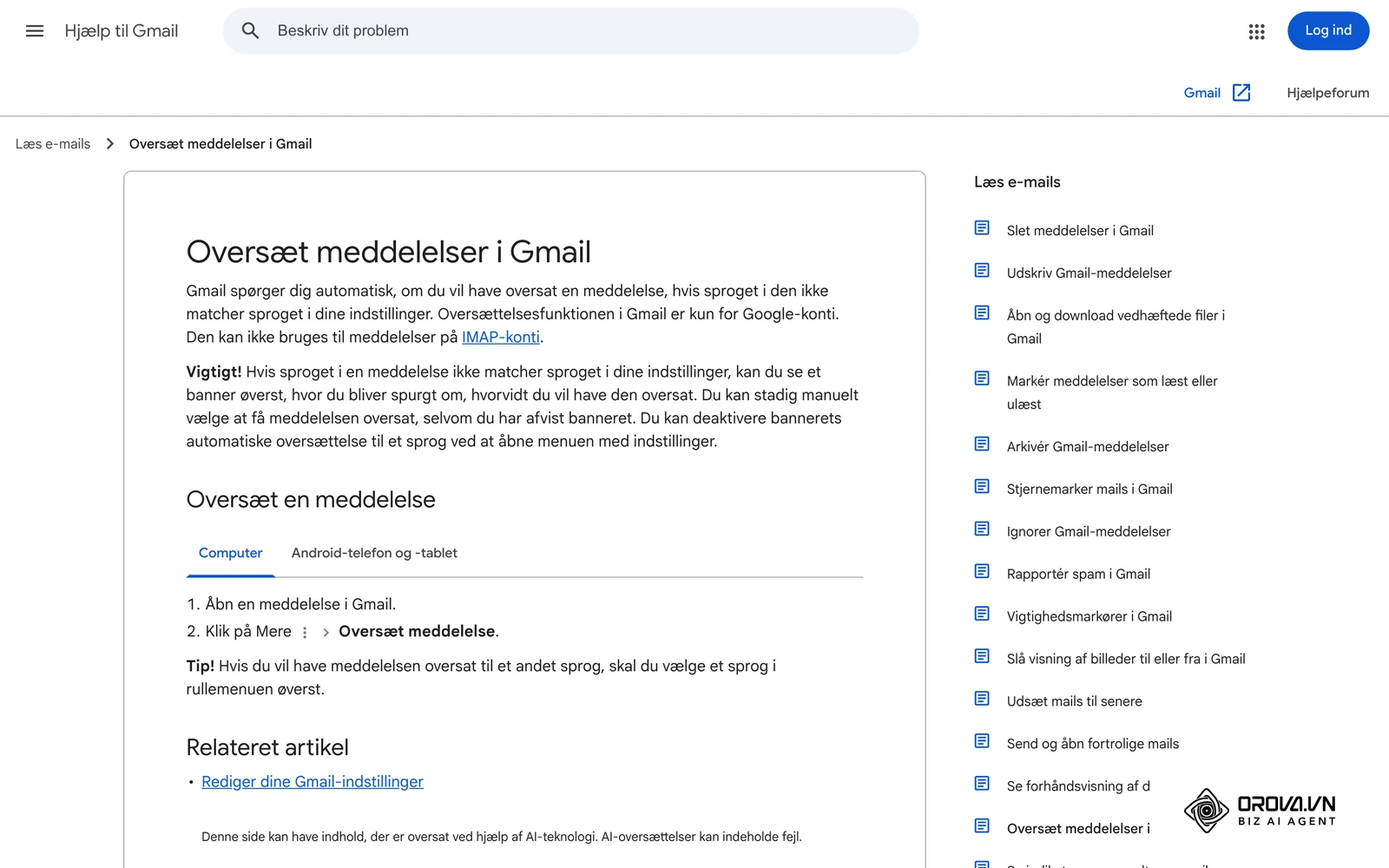This screenshot has height=868, width=1389.
Task: Open the Google apps grid
Action: (1256, 31)
